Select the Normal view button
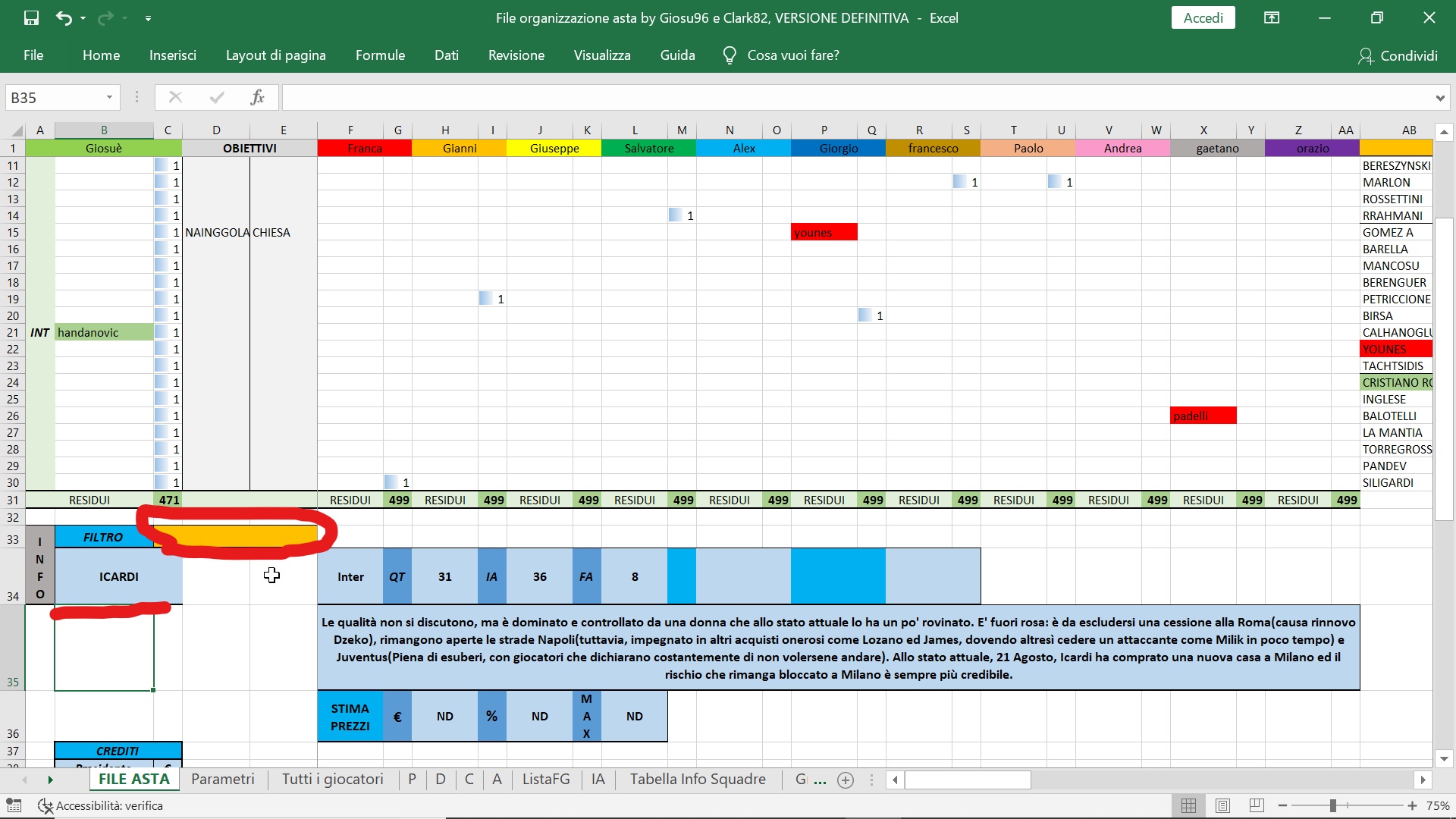The height and width of the screenshot is (819, 1456). (x=1188, y=805)
